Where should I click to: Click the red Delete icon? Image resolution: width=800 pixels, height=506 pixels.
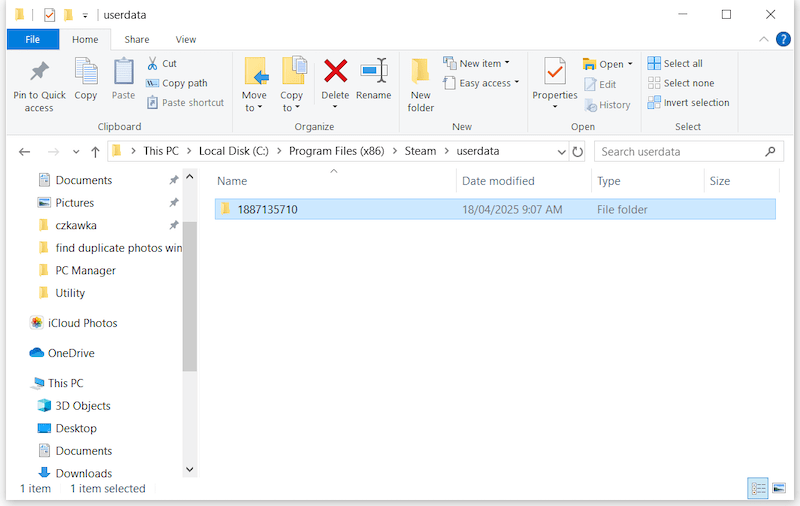click(x=335, y=72)
